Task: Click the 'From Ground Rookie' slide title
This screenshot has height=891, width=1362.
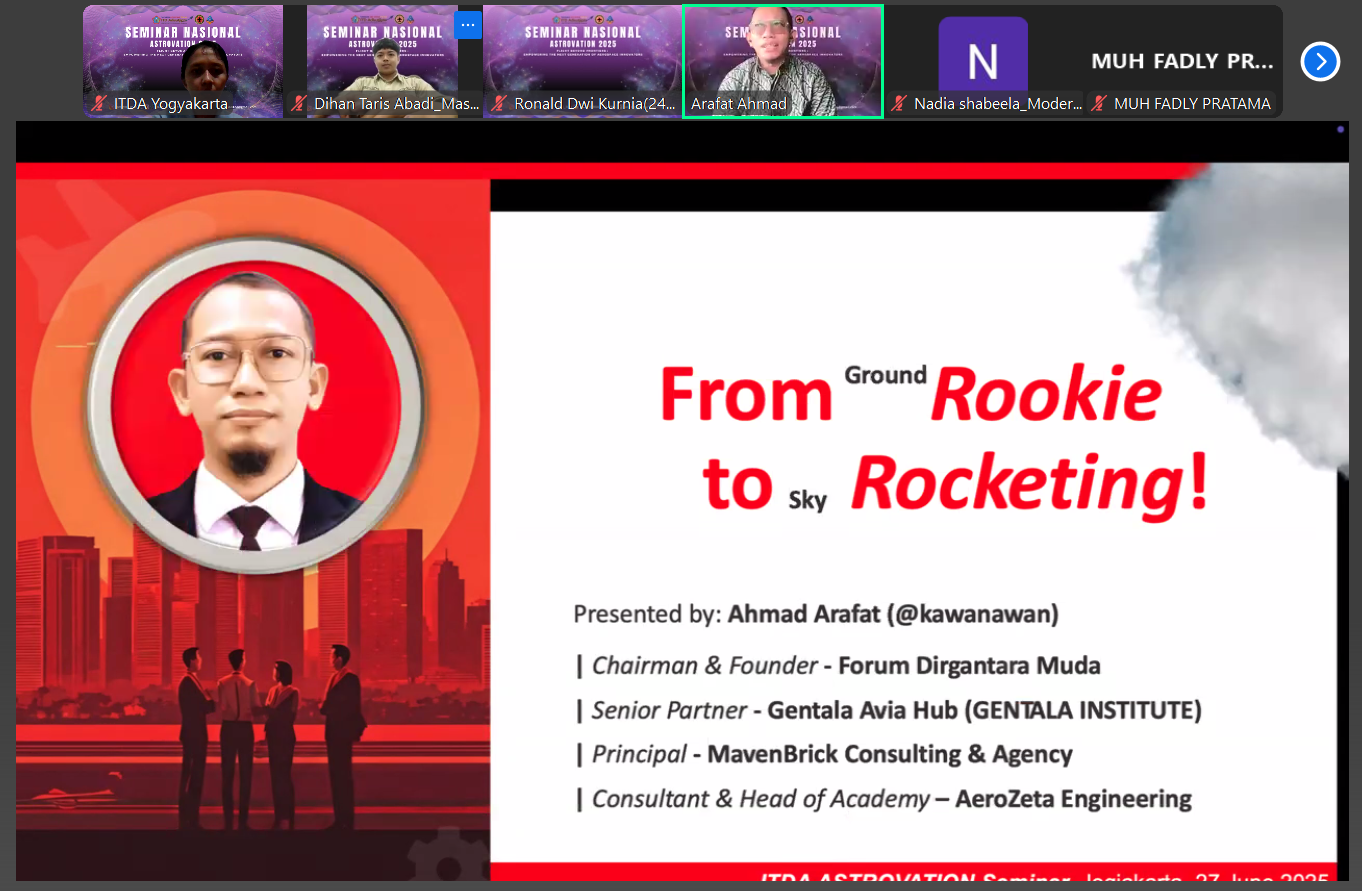Action: [x=911, y=394]
